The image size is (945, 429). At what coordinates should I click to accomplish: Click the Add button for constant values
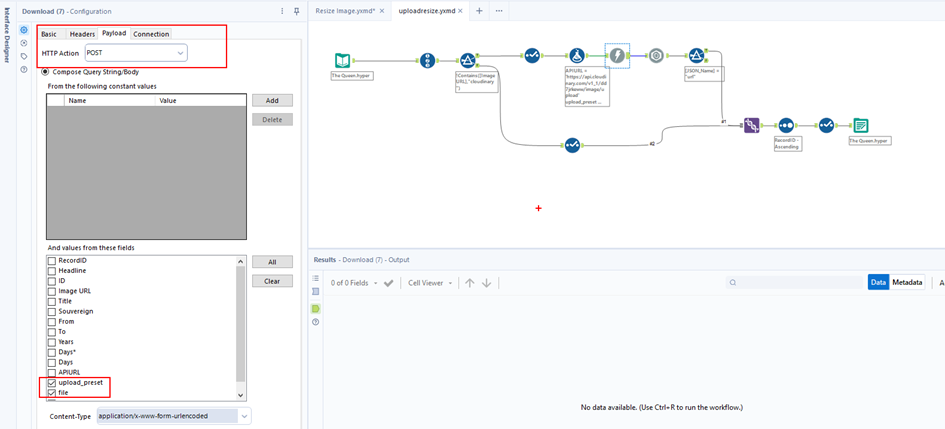[x=272, y=101]
